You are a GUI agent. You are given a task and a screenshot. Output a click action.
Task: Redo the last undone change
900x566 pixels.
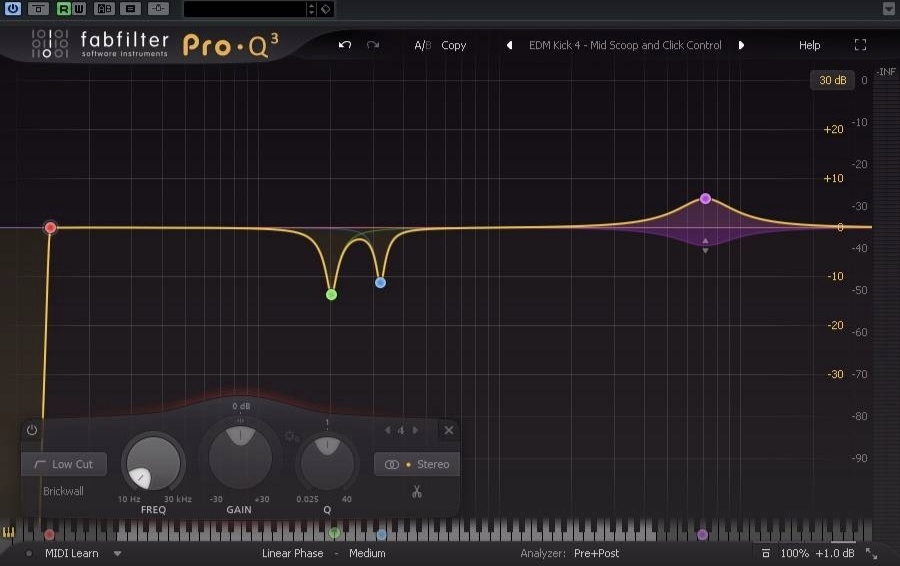[373, 45]
